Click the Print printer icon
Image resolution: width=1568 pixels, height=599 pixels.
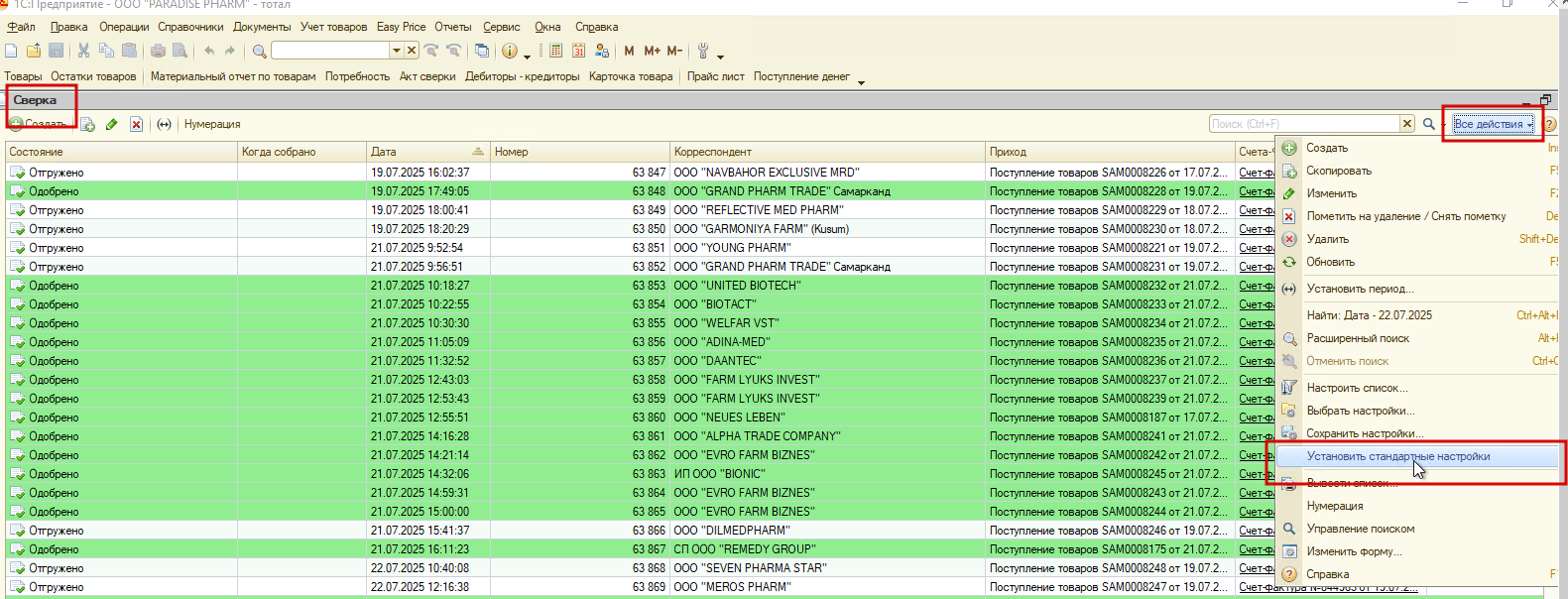pyautogui.click(x=158, y=51)
